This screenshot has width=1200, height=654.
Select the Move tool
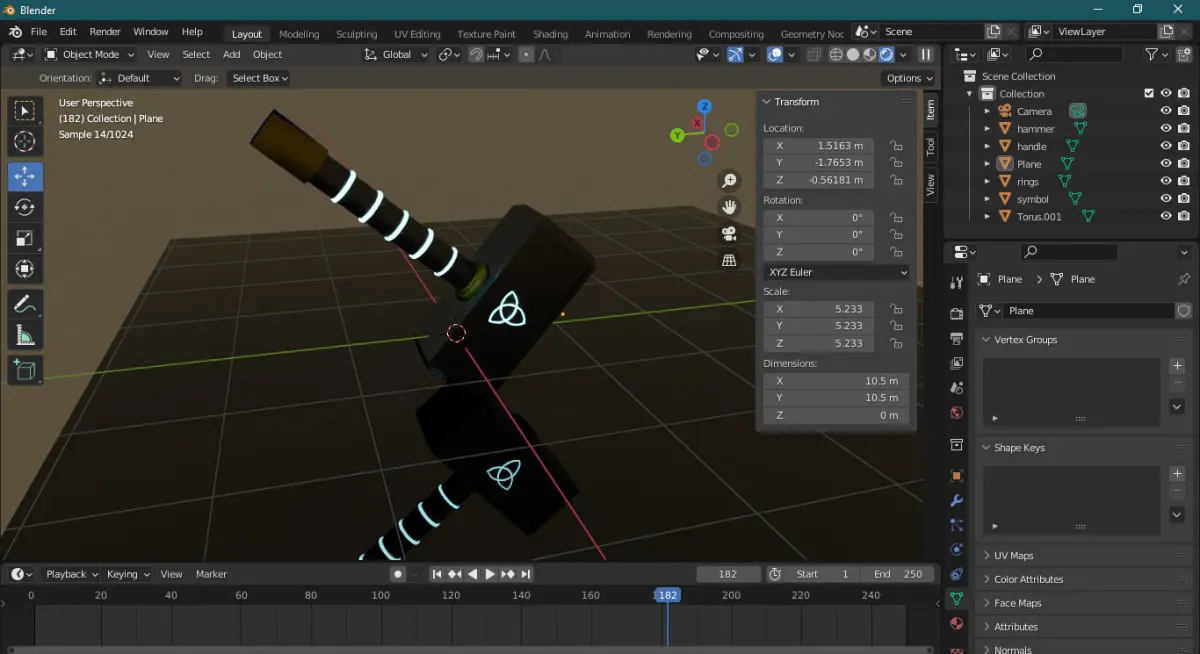point(25,177)
